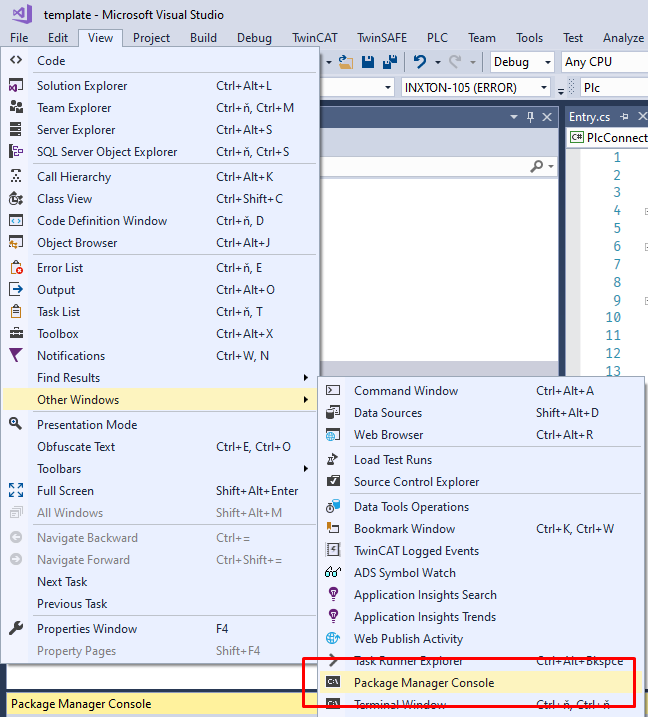648x717 pixels.
Task: Click the Properties Window wrench icon
Action: [16, 628]
